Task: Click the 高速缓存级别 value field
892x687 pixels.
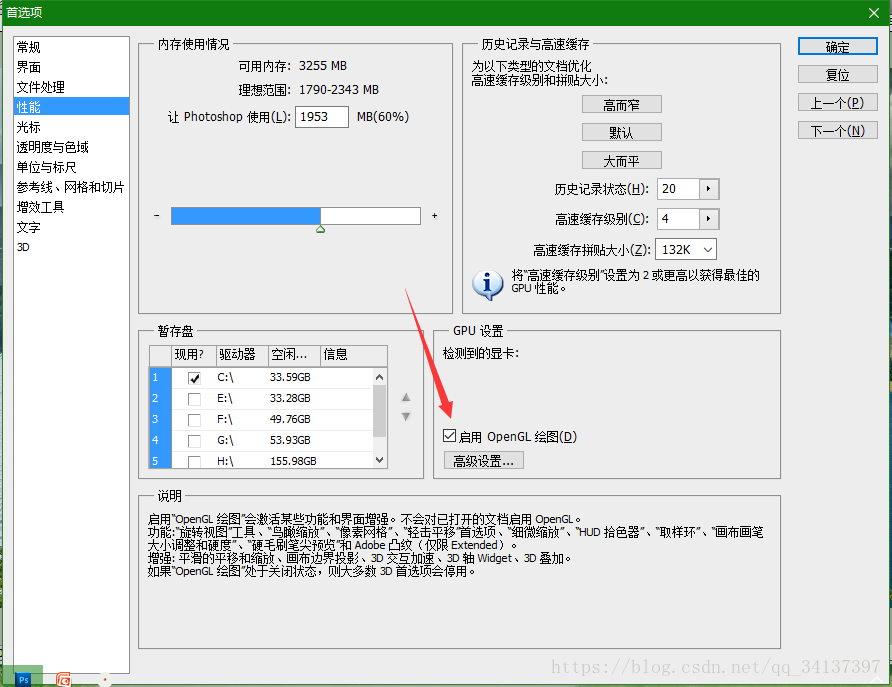Action: [x=678, y=219]
